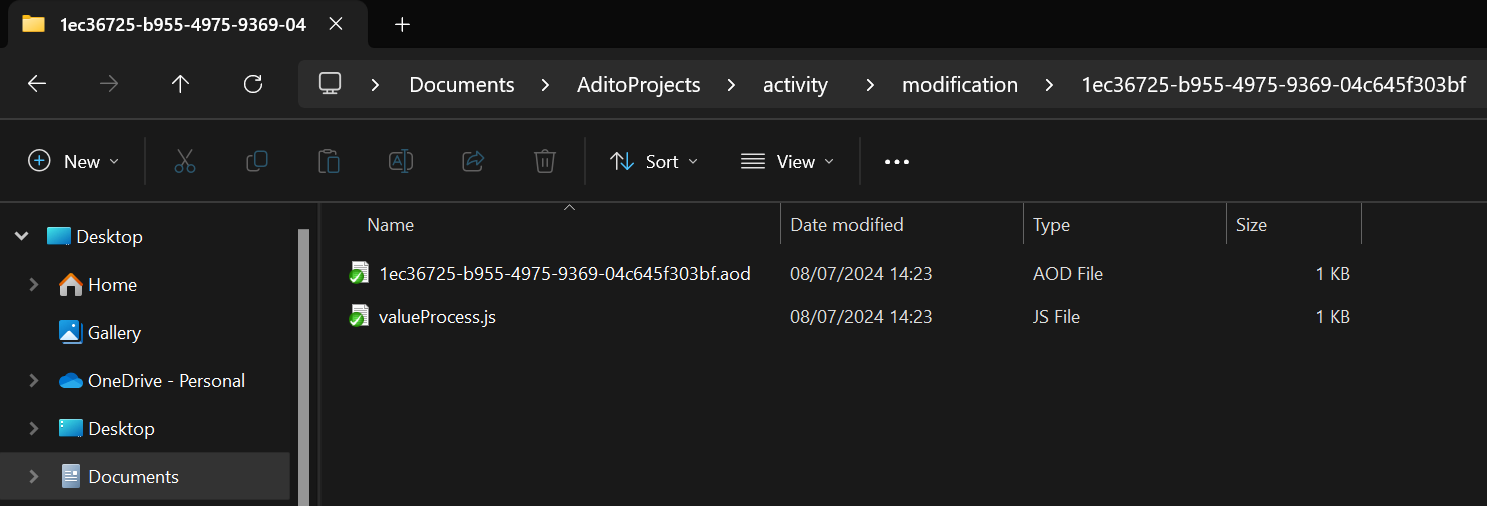The image size is (1487, 506).
Task: Click the Paste clipboard icon
Action: pos(328,161)
